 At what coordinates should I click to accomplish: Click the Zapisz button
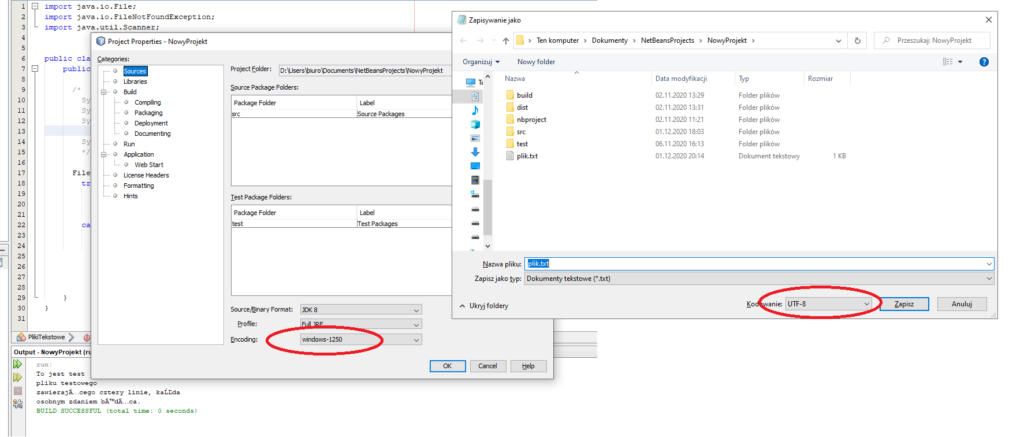(x=903, y=304)
